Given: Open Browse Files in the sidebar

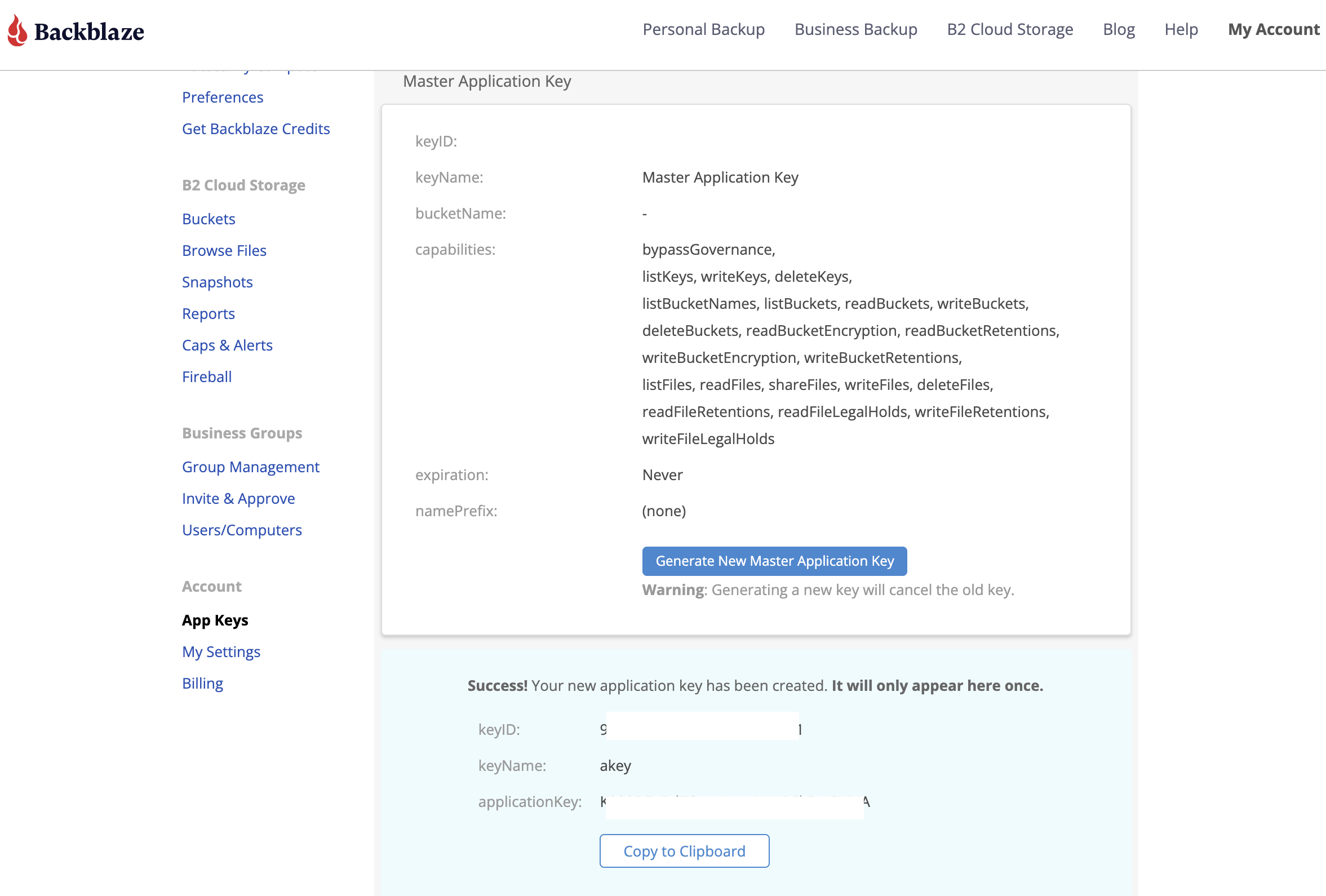Looking at the screenshot, I should (x=224, y=251).
